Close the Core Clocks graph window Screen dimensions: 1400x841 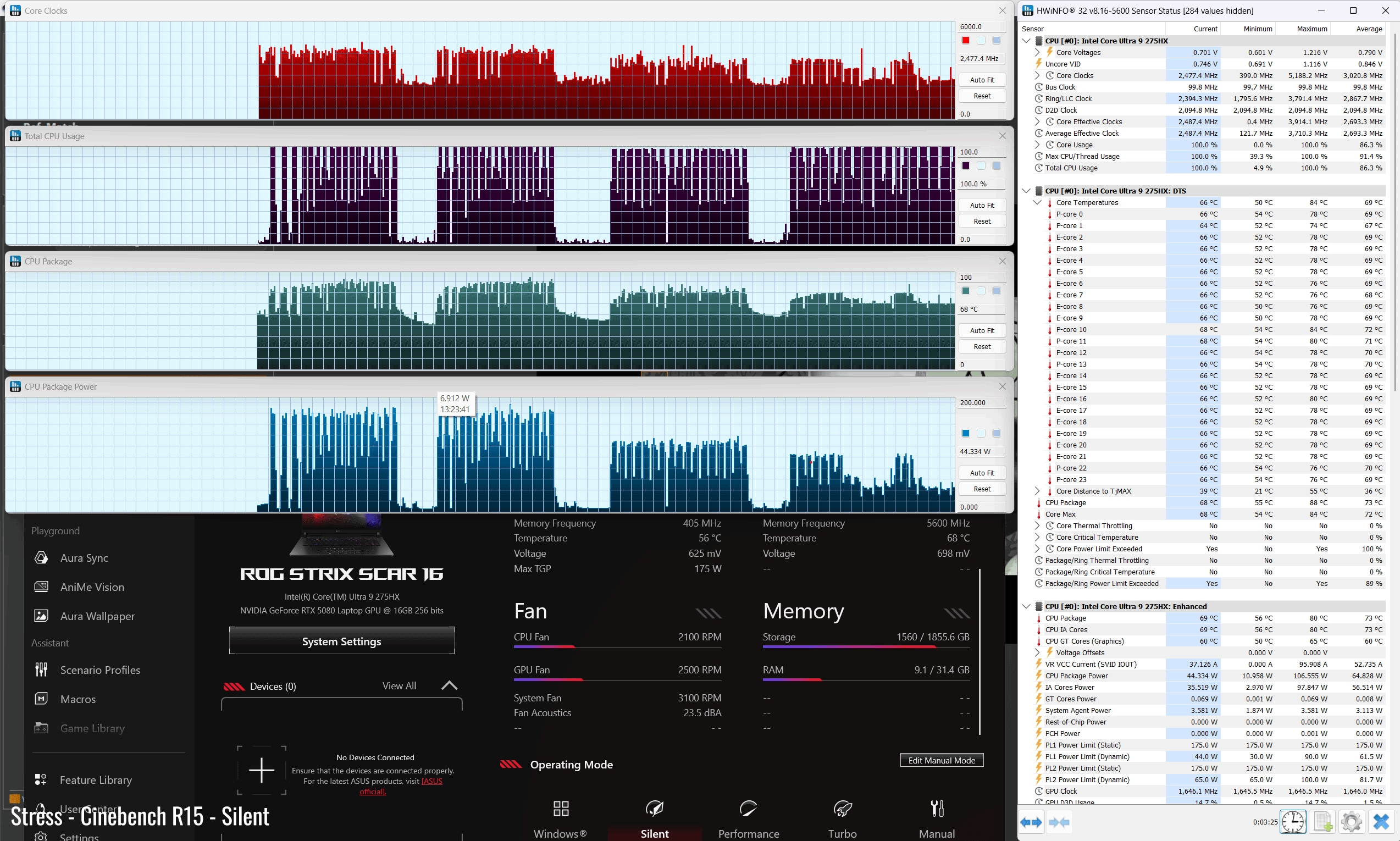[1002, 10]
